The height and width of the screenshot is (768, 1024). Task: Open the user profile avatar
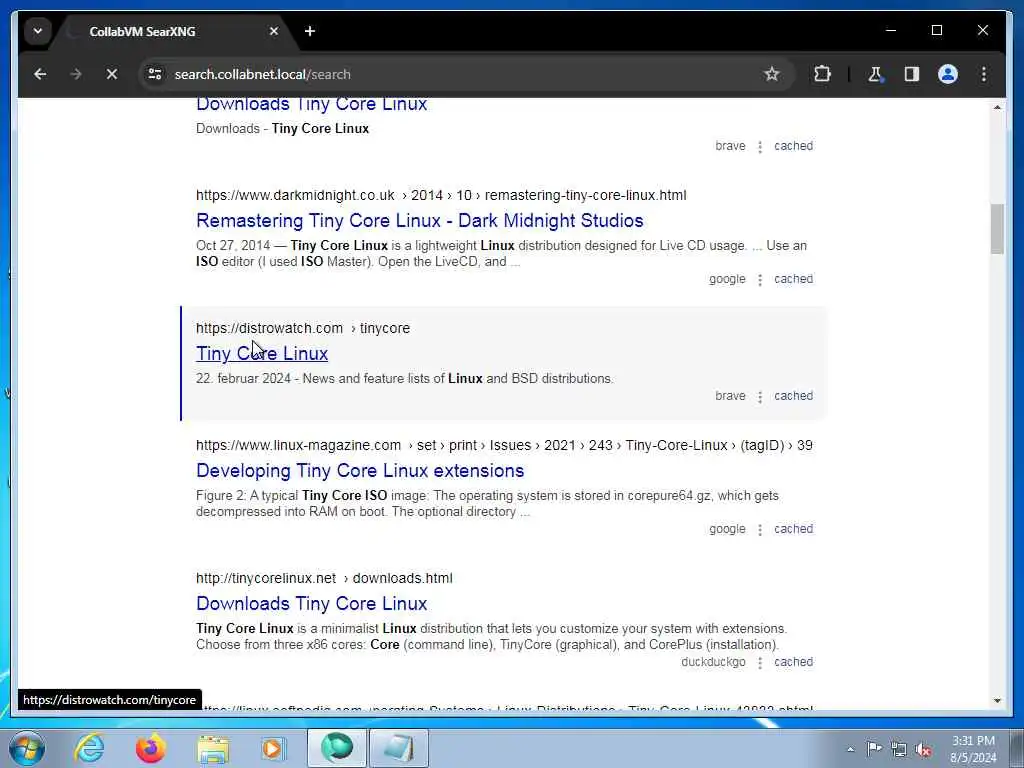click(x=948, y=74)
